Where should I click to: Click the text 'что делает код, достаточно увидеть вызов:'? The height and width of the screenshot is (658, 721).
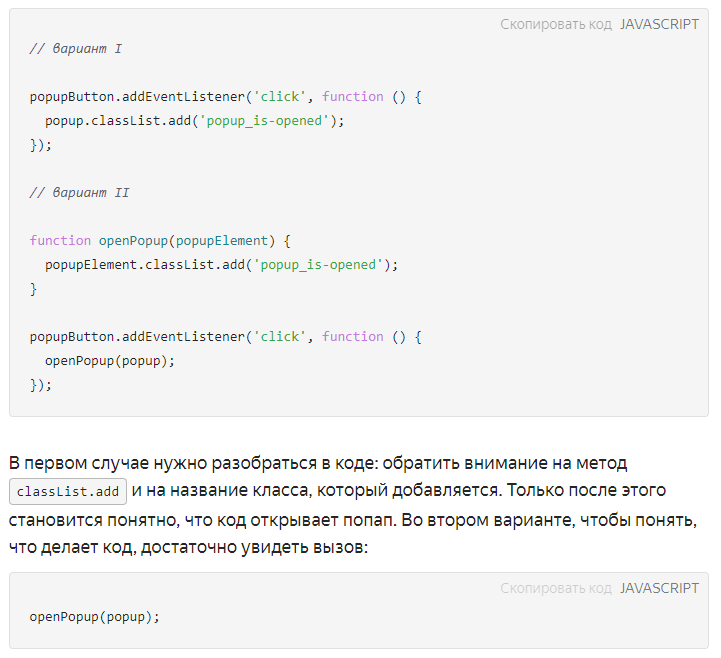coord(189,547)
